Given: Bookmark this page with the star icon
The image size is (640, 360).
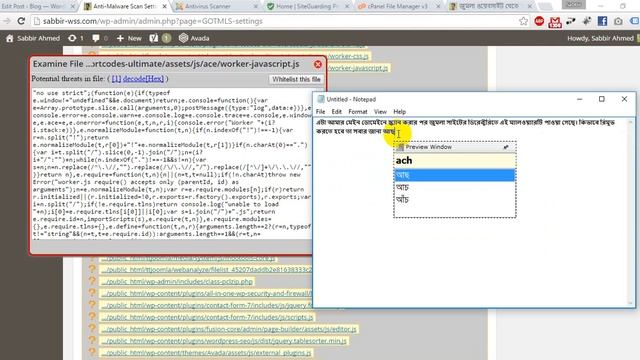Looking at the screenshot, I should pyautogui.click(x=523, y=21).
